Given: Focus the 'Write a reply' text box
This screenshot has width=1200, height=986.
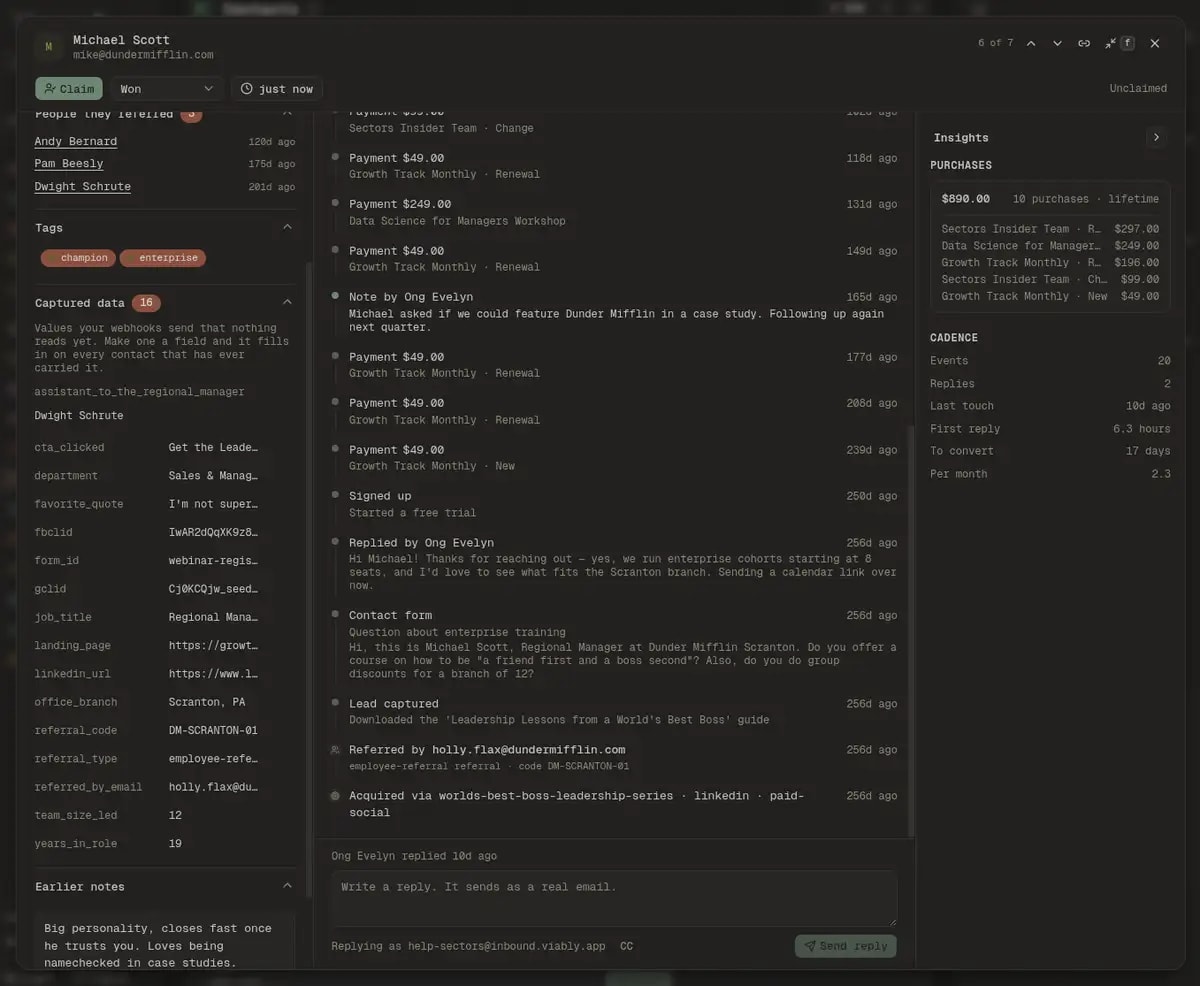Looking at the screenshot, I should tap(614, 898).
